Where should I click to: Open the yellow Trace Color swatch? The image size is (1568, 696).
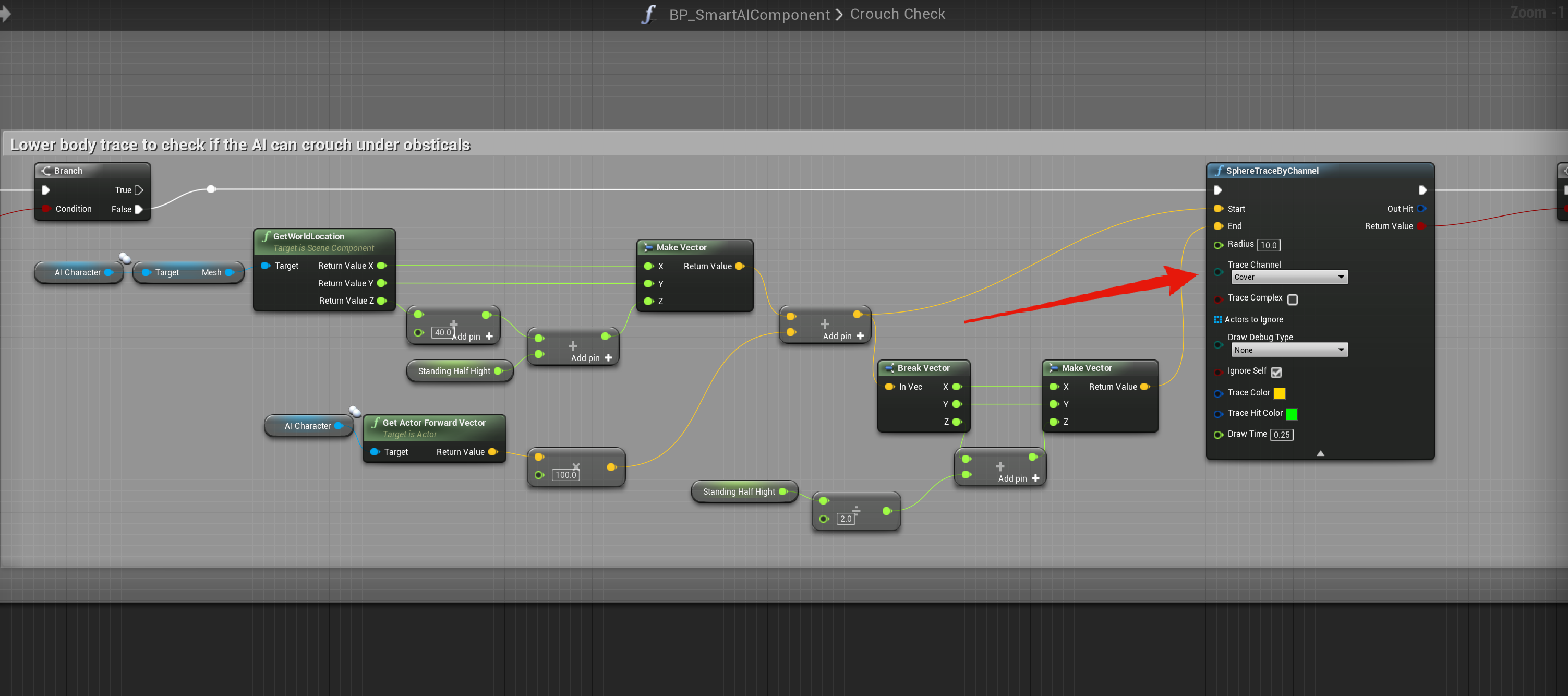tap(1280, 393)
